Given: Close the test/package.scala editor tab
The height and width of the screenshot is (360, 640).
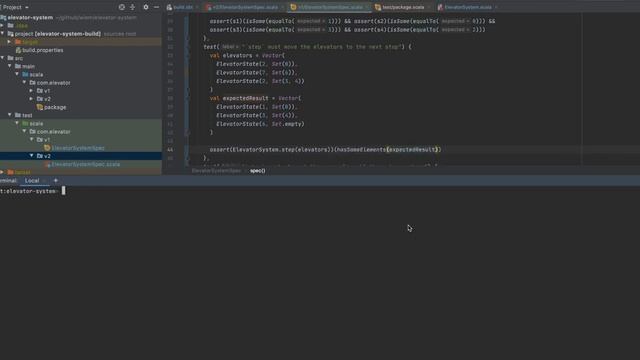Looking at the screenshot, I should pyautogui.click(x=429, y=7).
